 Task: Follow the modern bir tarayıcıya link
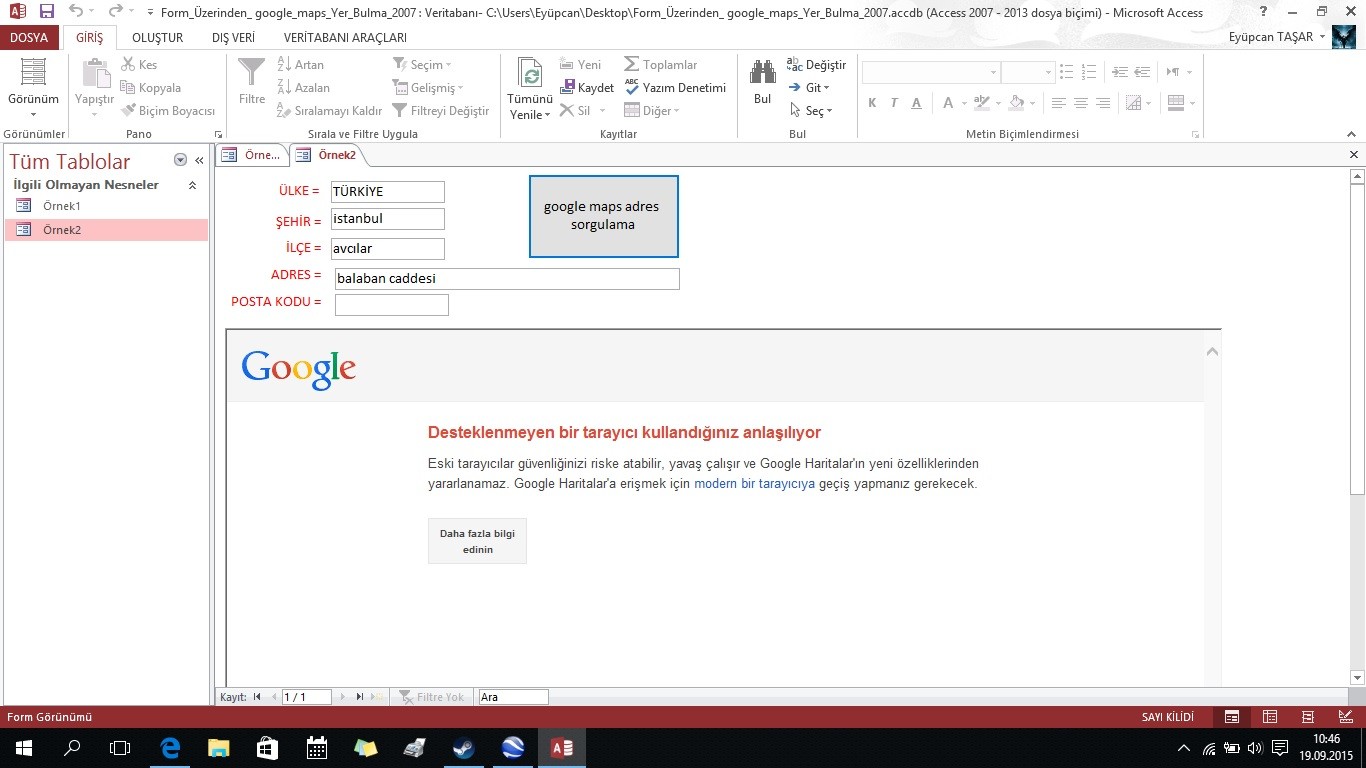[x=755, y=484]
